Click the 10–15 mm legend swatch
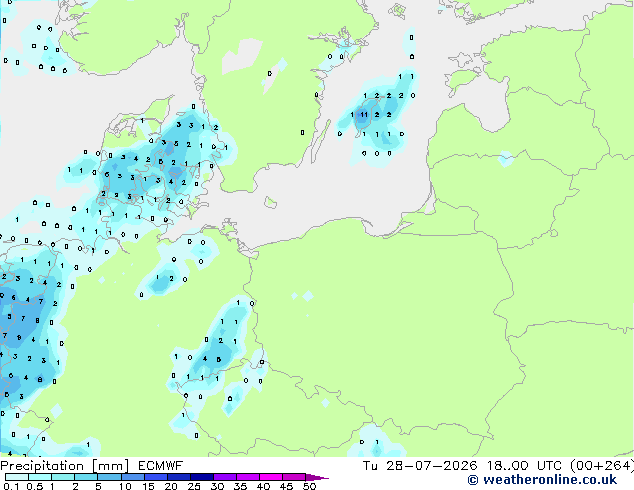The height and width of the screenshot is (490, 634). [x=133, y=477]
